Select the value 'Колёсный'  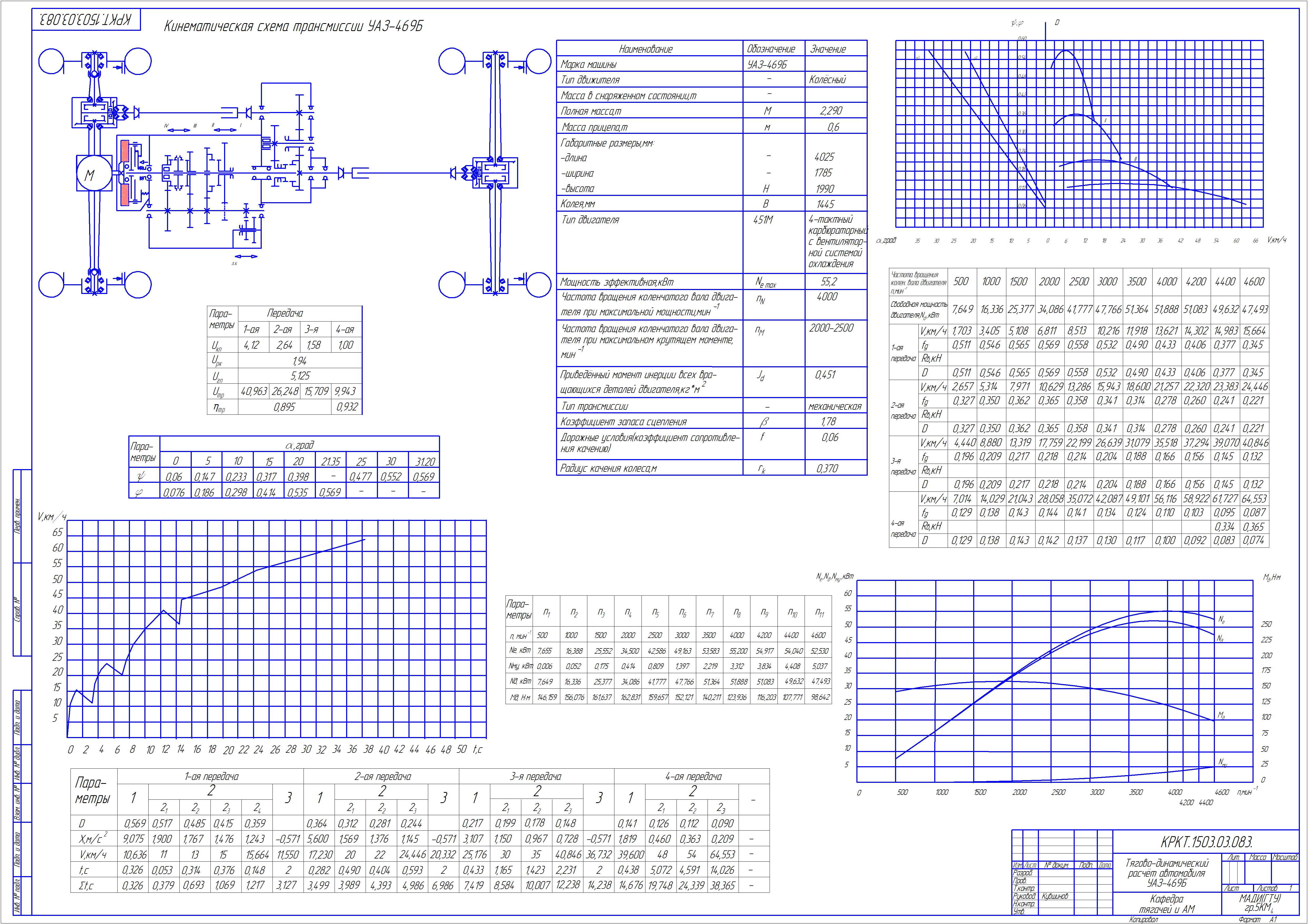click(827, 80)
